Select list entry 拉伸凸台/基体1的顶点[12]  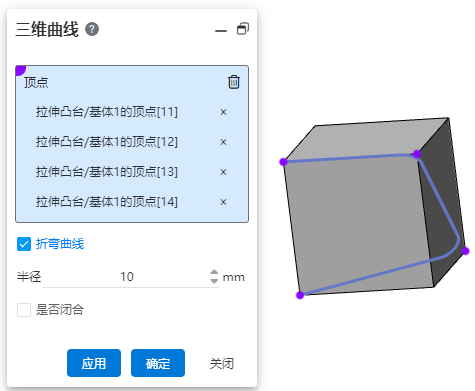click(107, 142)
